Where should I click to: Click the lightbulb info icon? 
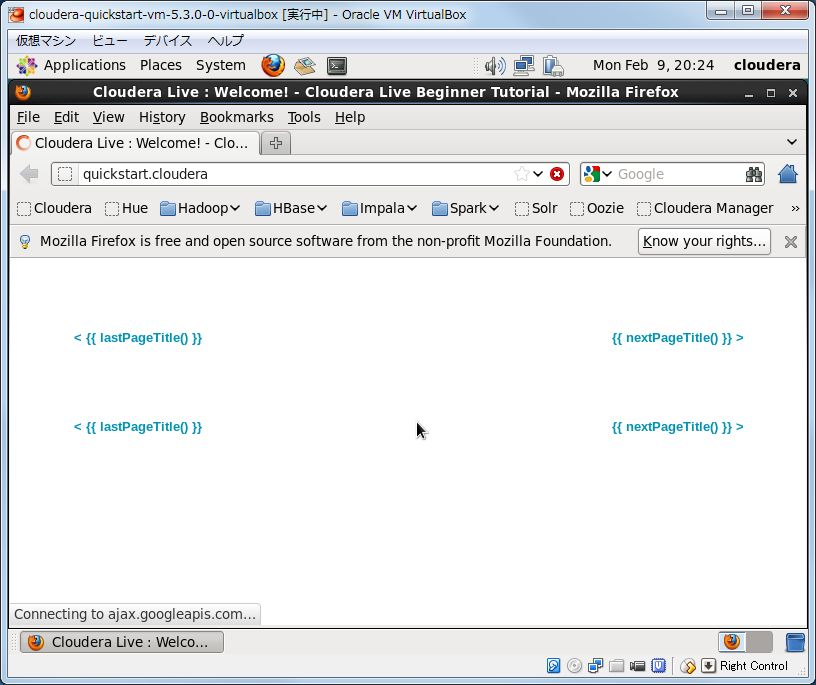(x=24, y=242)
